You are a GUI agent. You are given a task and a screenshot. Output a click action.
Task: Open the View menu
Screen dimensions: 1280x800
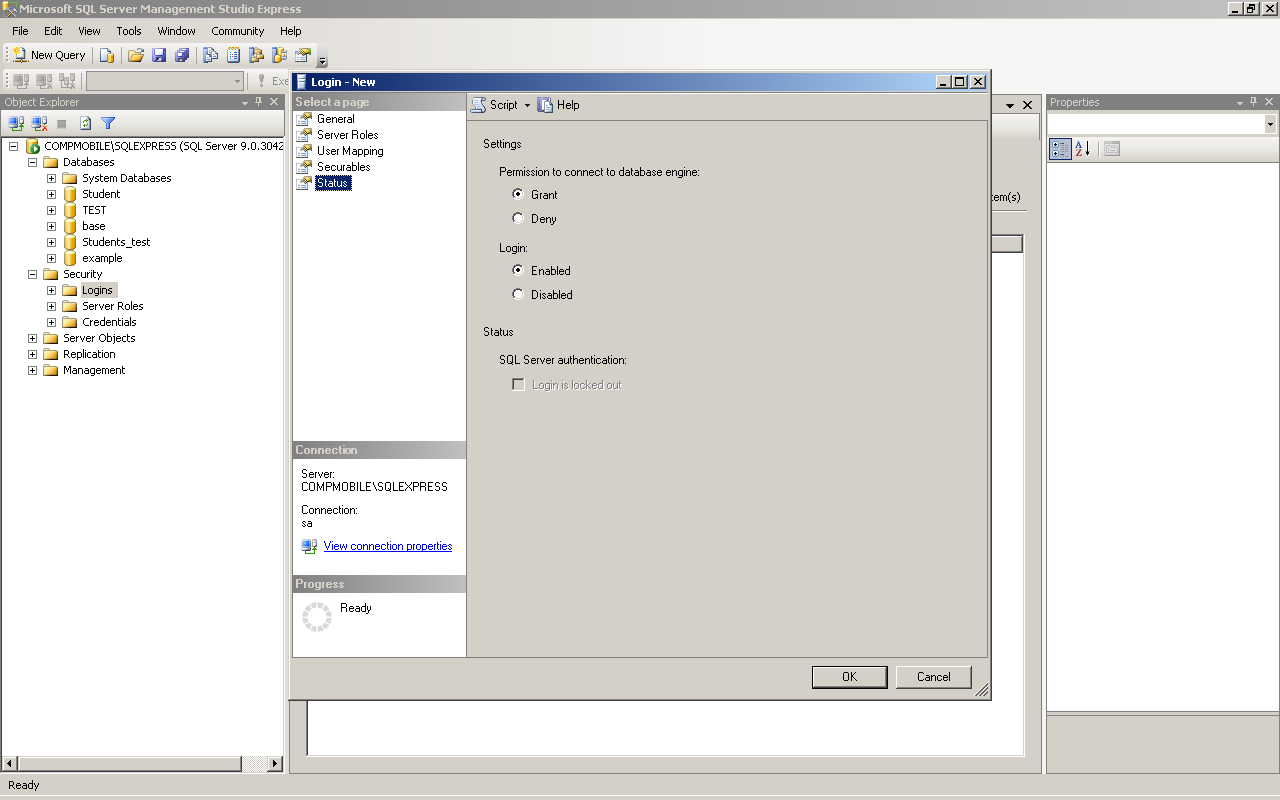pyautogui.click(x=89, y=31)
